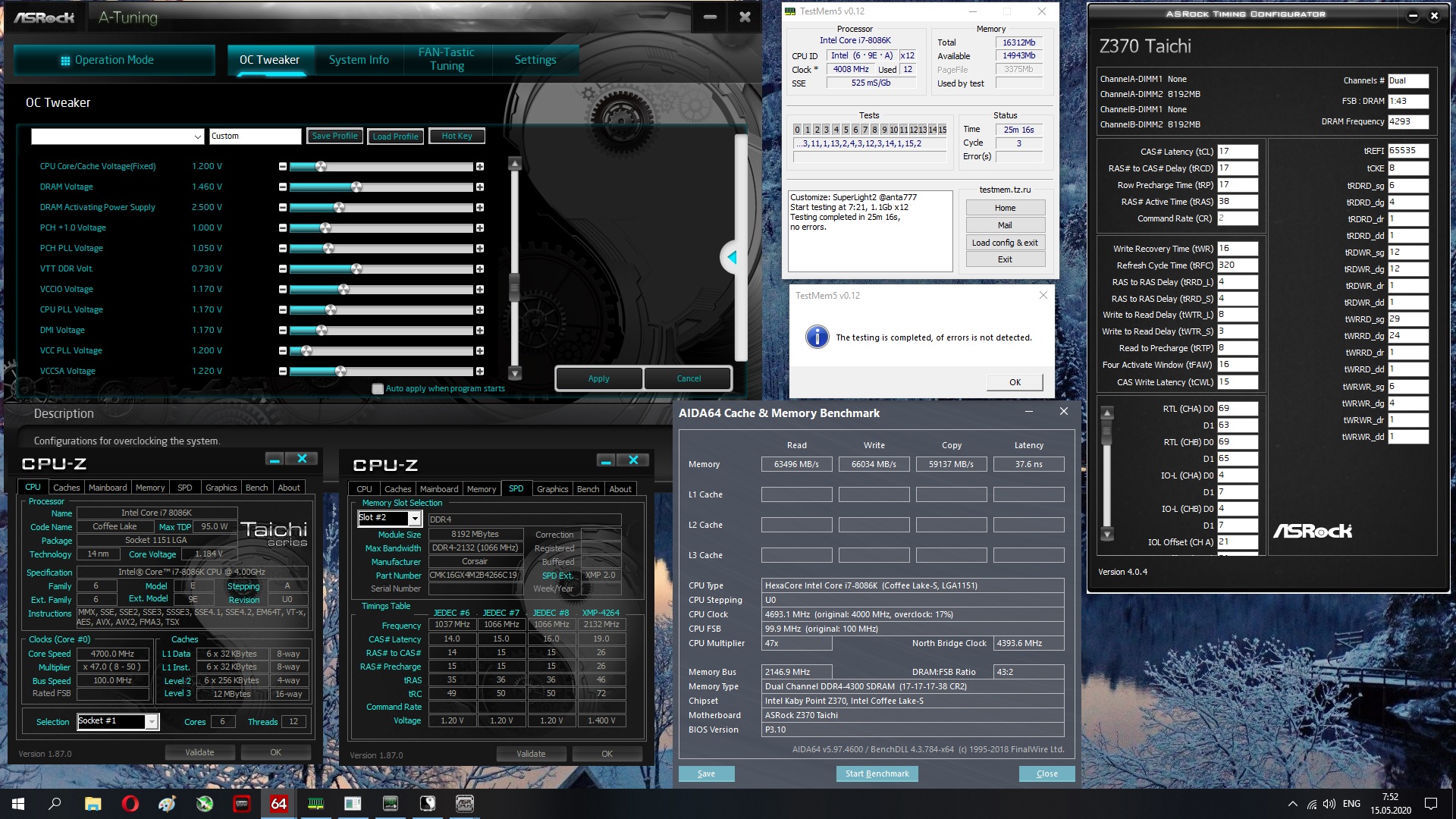This screenshot has height=819, width=1456.
Task: Click test number 10 box in TestMem5
Action: [893, 130]
